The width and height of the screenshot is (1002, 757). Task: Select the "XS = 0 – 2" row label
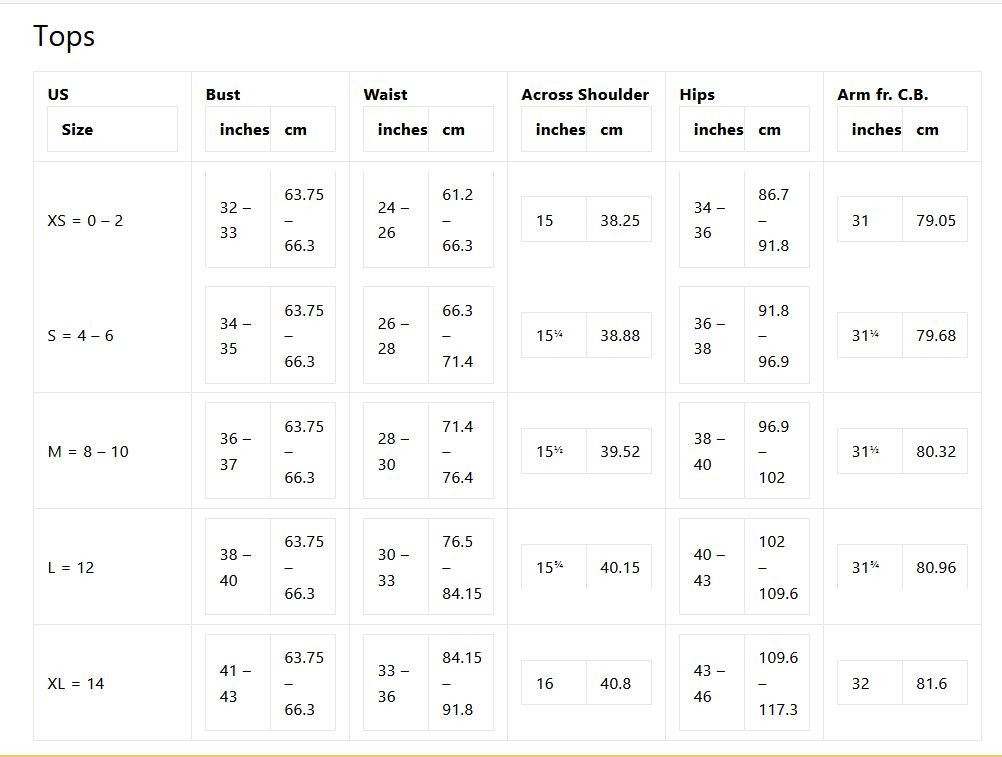point(86,220)
